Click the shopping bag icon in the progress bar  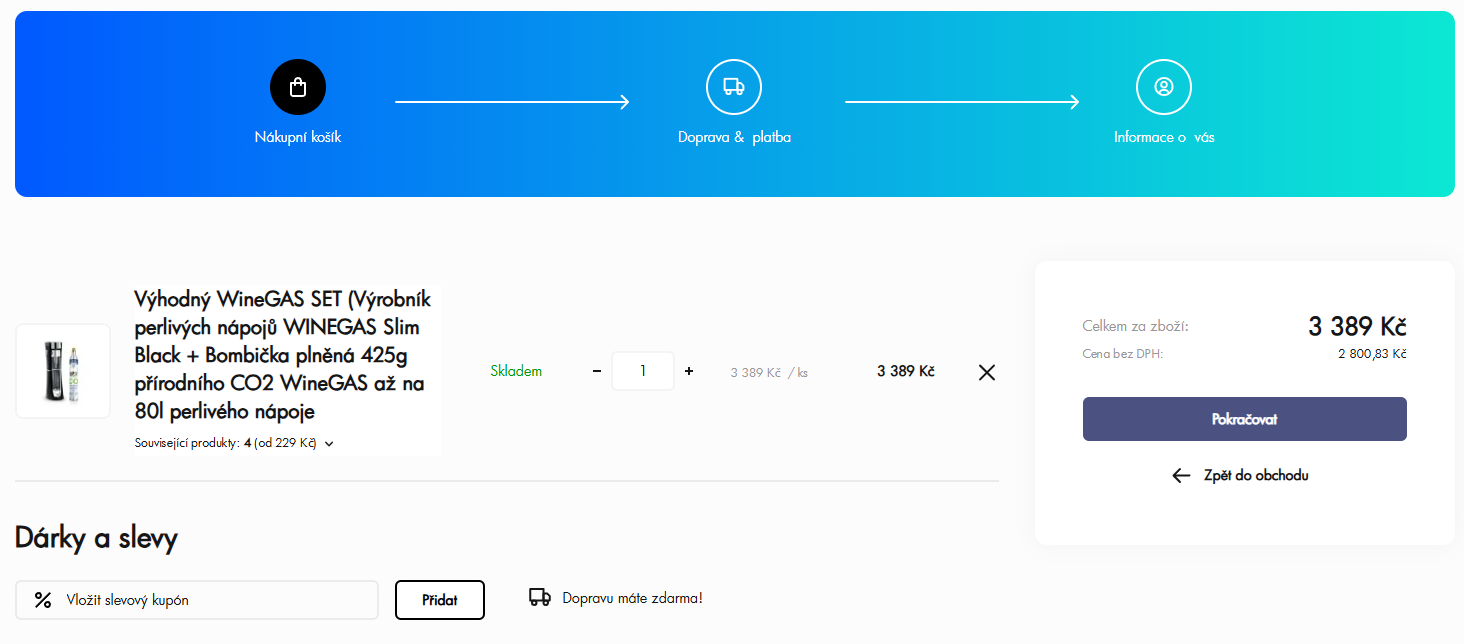tap(298, 87)
